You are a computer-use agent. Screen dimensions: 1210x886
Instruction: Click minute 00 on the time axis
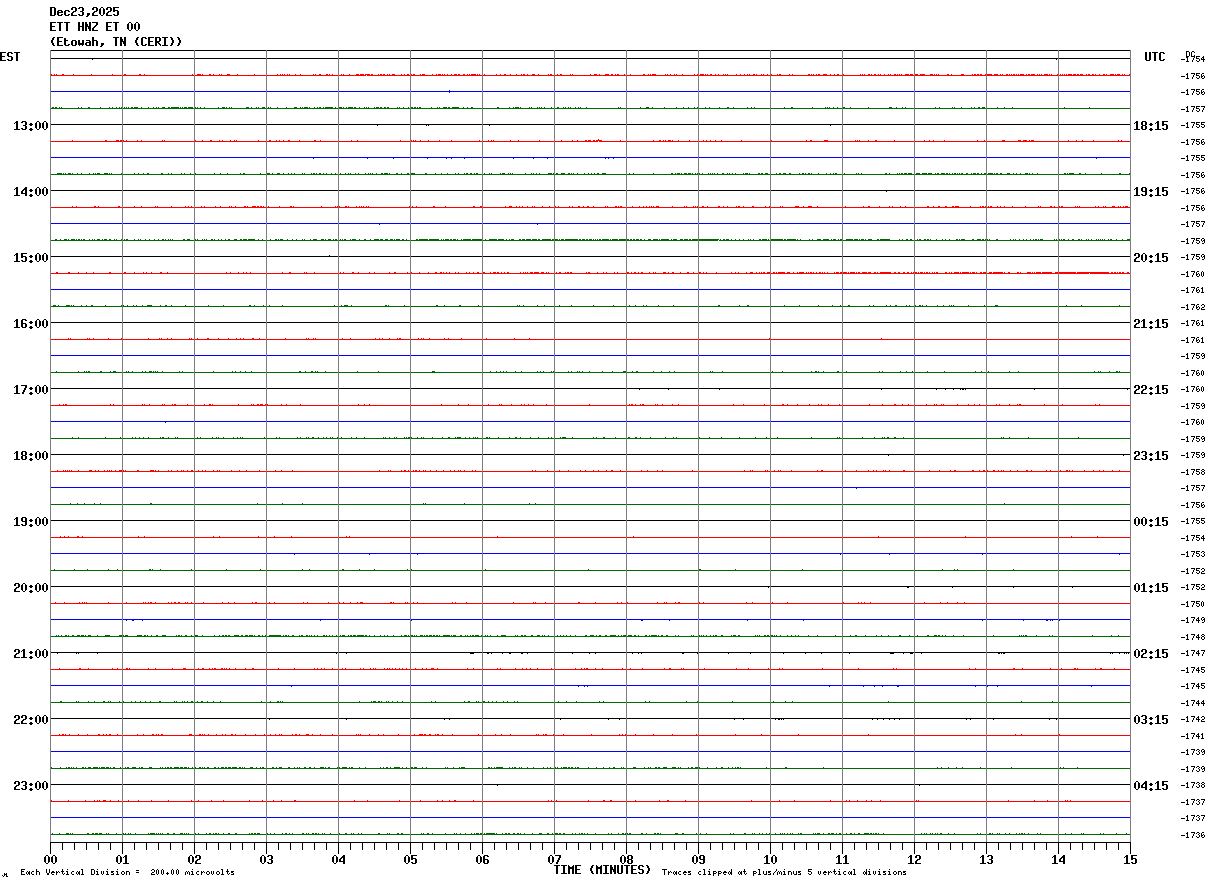[51, 859]
